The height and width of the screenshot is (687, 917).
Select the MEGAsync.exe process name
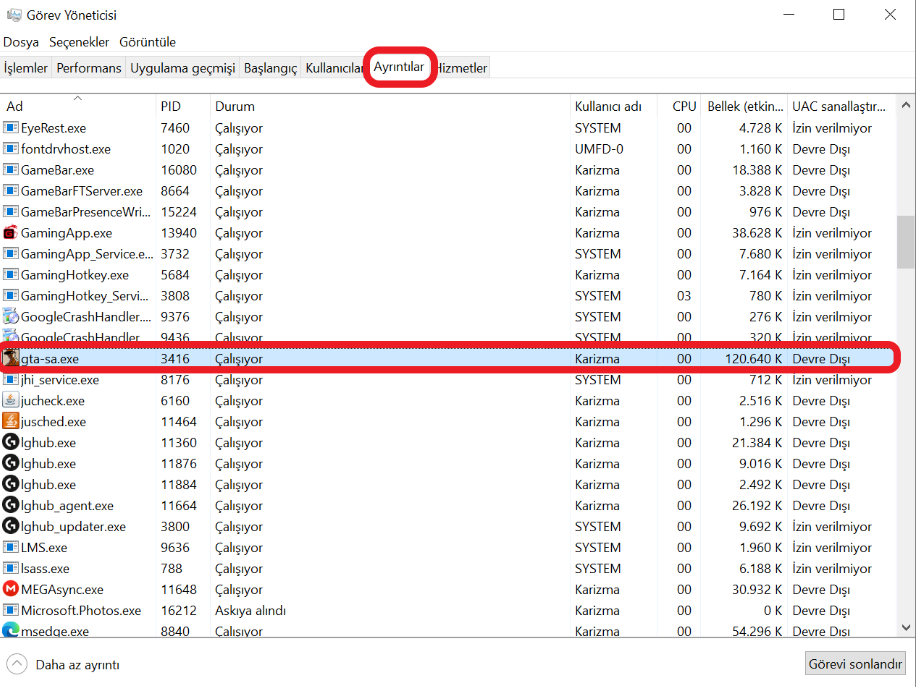tap(62, 589)
